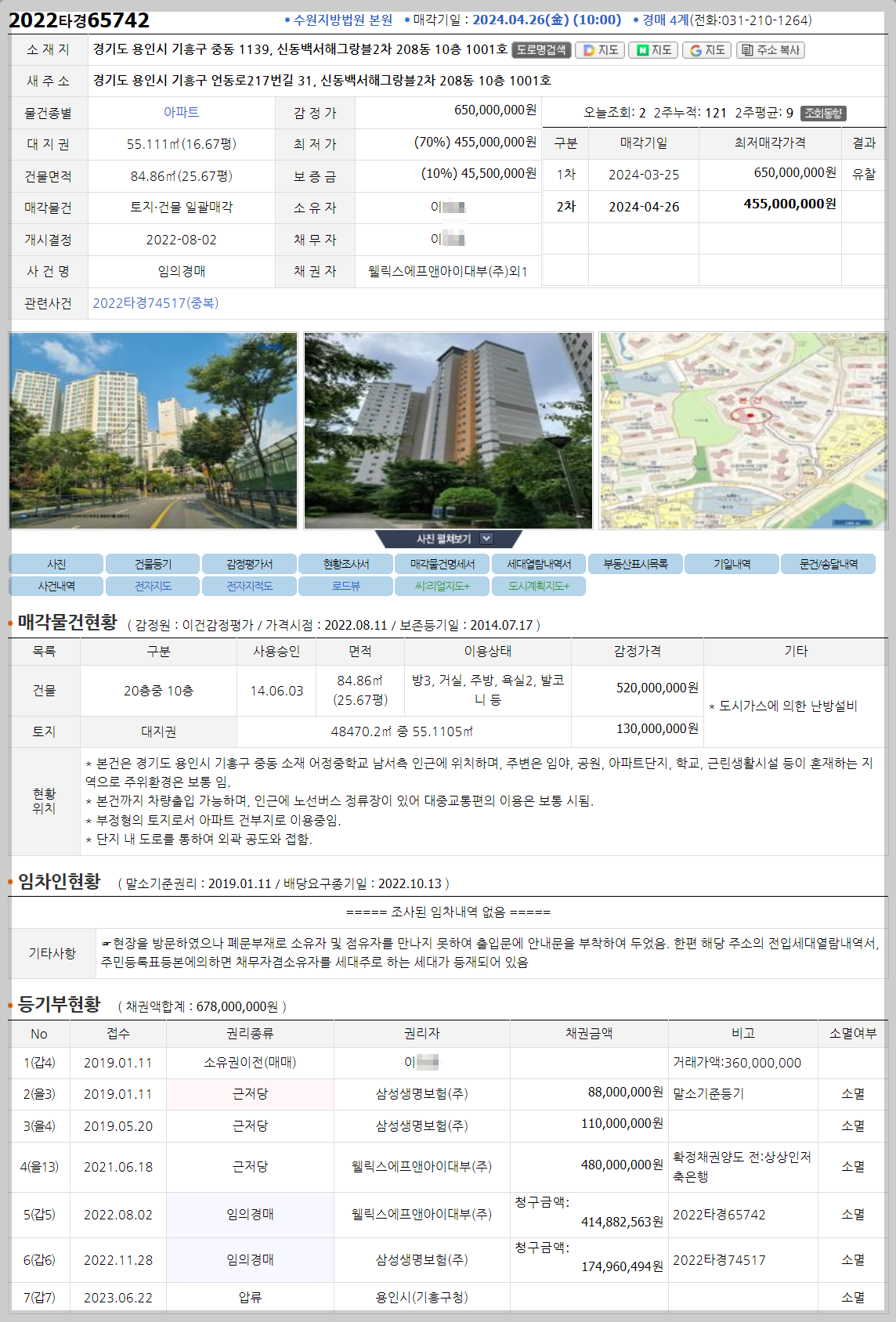Click registry entry 4(을13)
The image size is (896, 1322).
(39, 1167)
